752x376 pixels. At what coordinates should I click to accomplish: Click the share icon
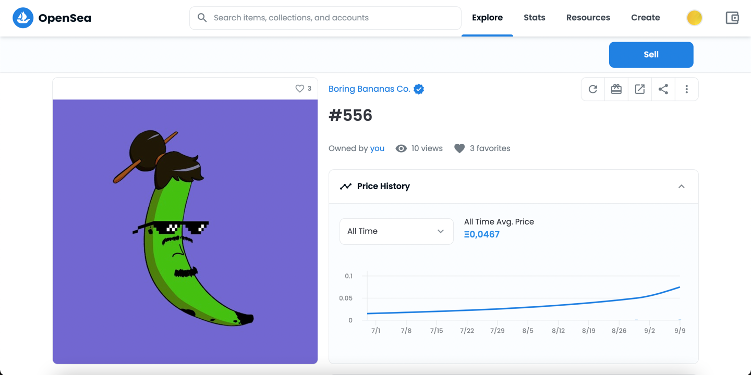[663, 89]
